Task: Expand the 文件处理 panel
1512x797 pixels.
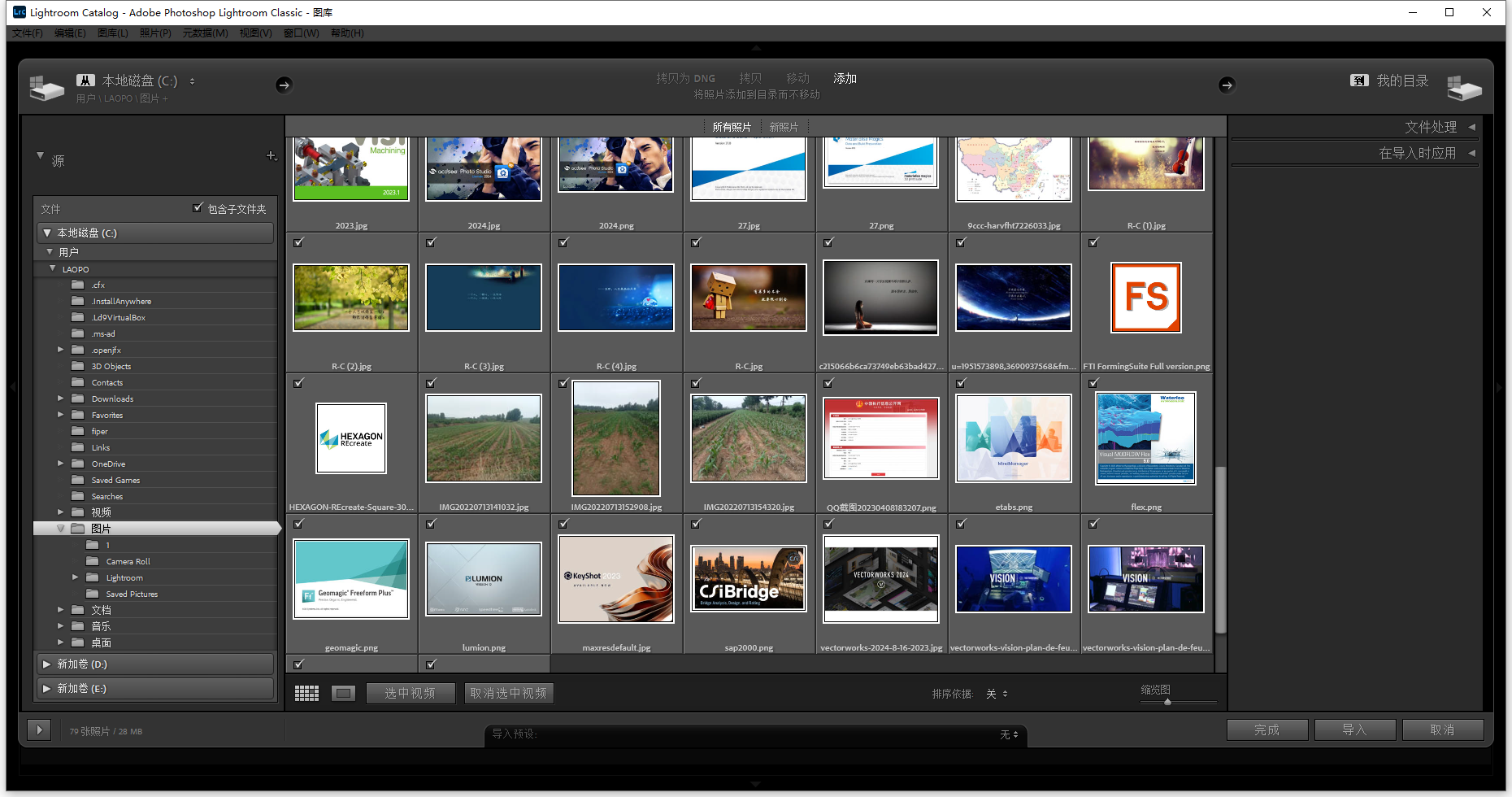Action: coord(1471,127)
